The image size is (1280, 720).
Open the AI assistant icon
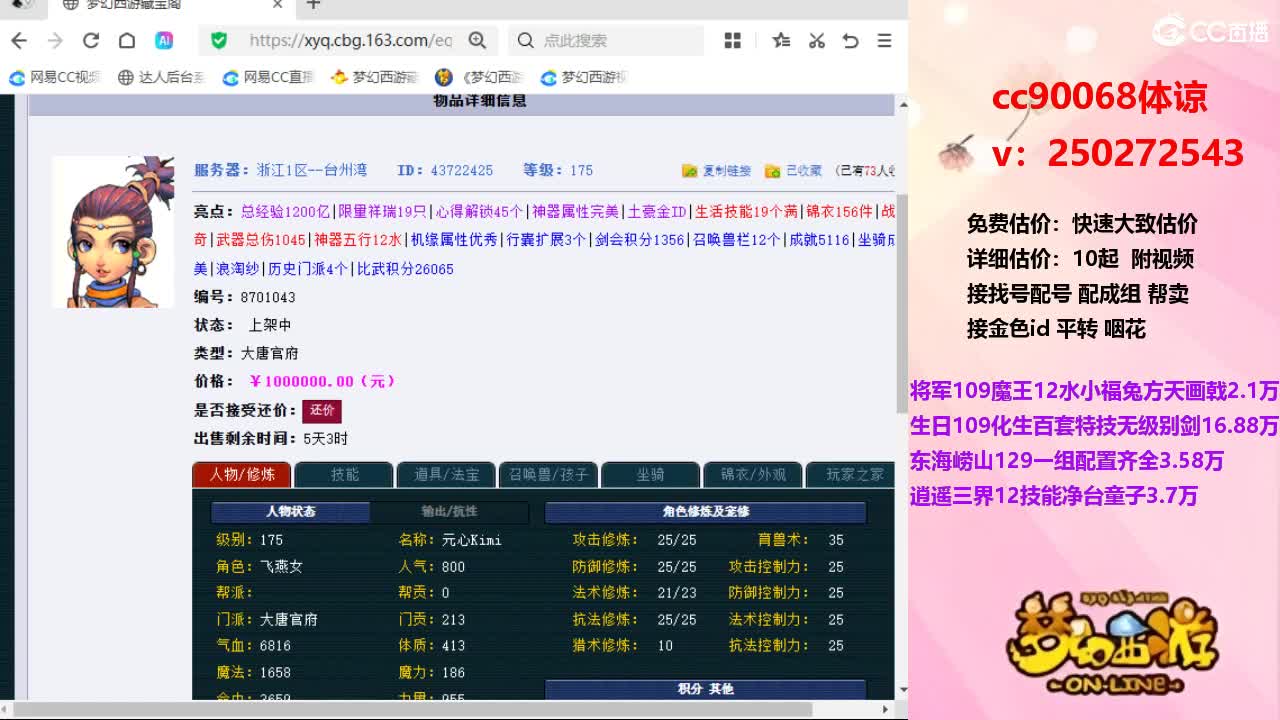click(164, 40)
